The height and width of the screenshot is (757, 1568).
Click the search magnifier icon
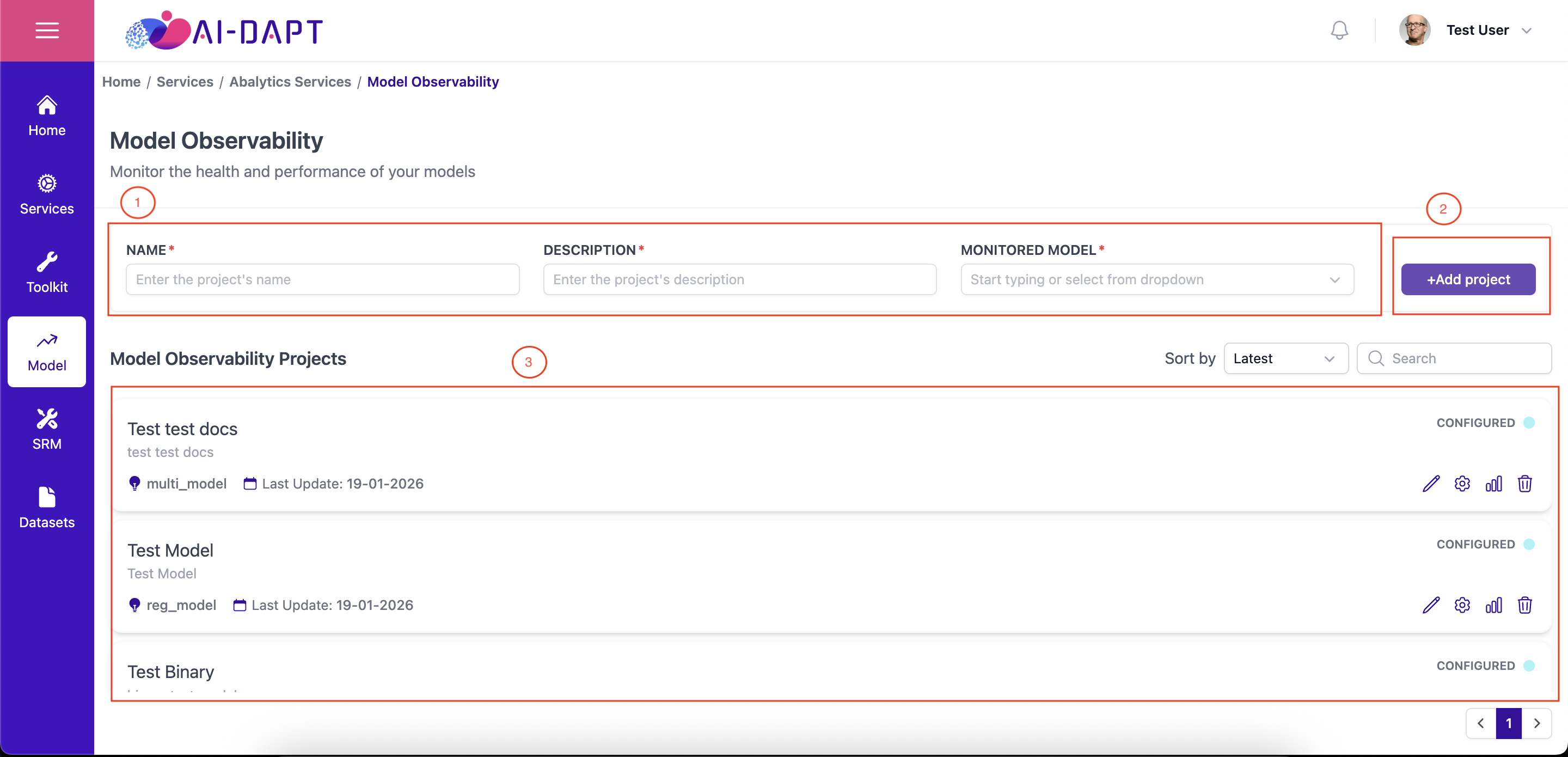coord(1376,359)
